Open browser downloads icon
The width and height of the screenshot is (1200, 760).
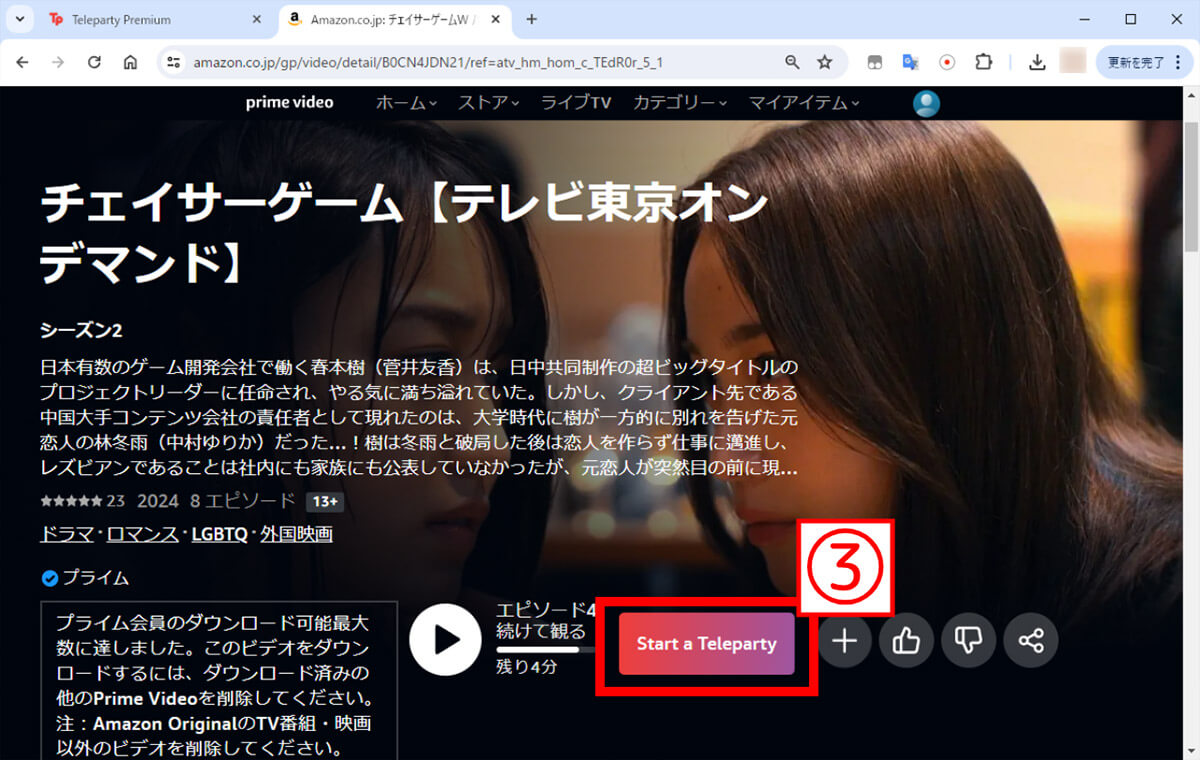[1037, 62]
